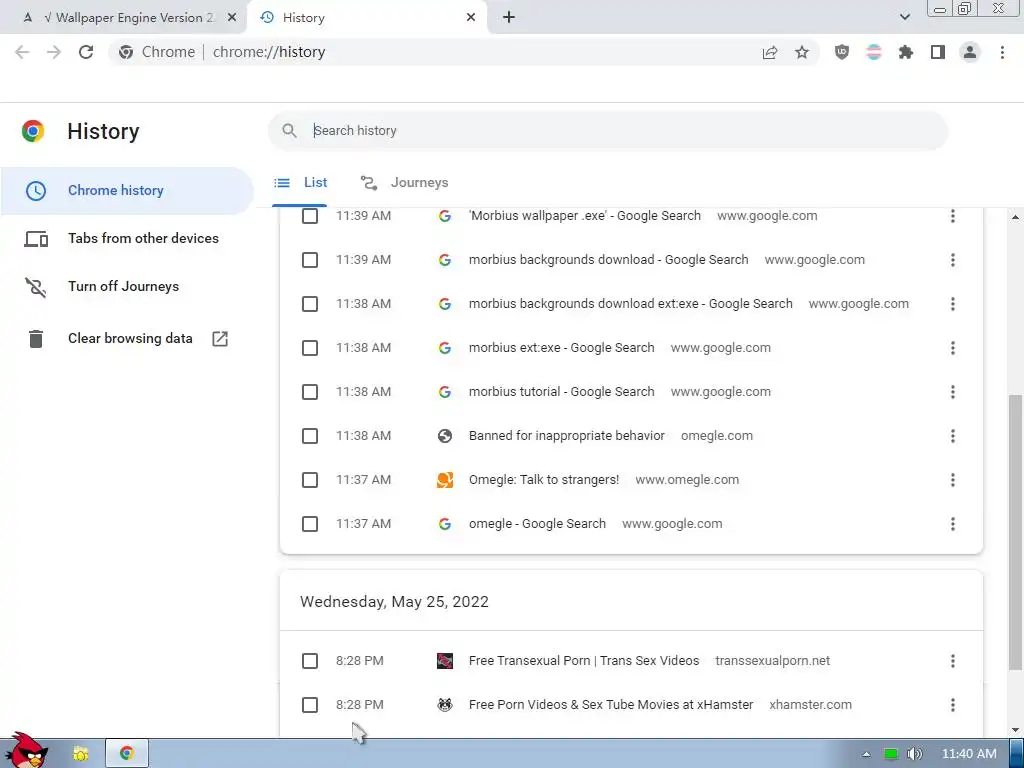Open the folder icon in taskbar
The image size is (1024, 768).
point(80,754)
